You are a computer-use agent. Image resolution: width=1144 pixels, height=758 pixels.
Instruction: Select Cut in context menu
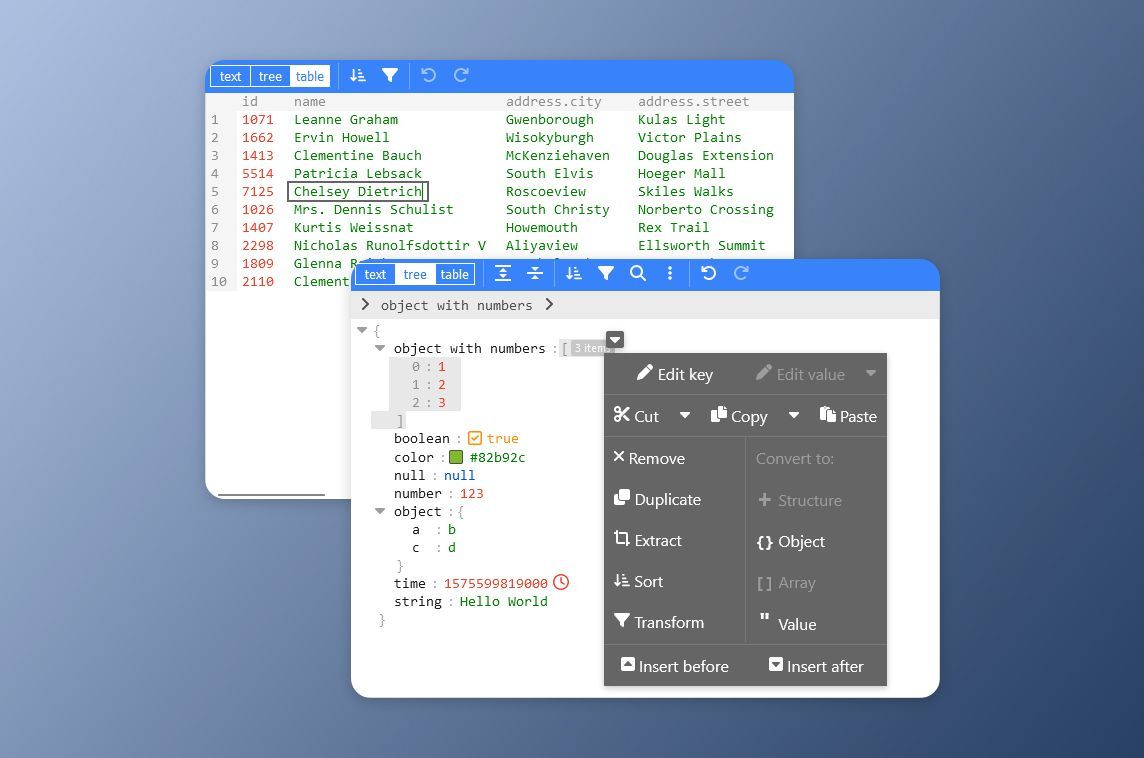pyautogui.click(x=636, y=415)
